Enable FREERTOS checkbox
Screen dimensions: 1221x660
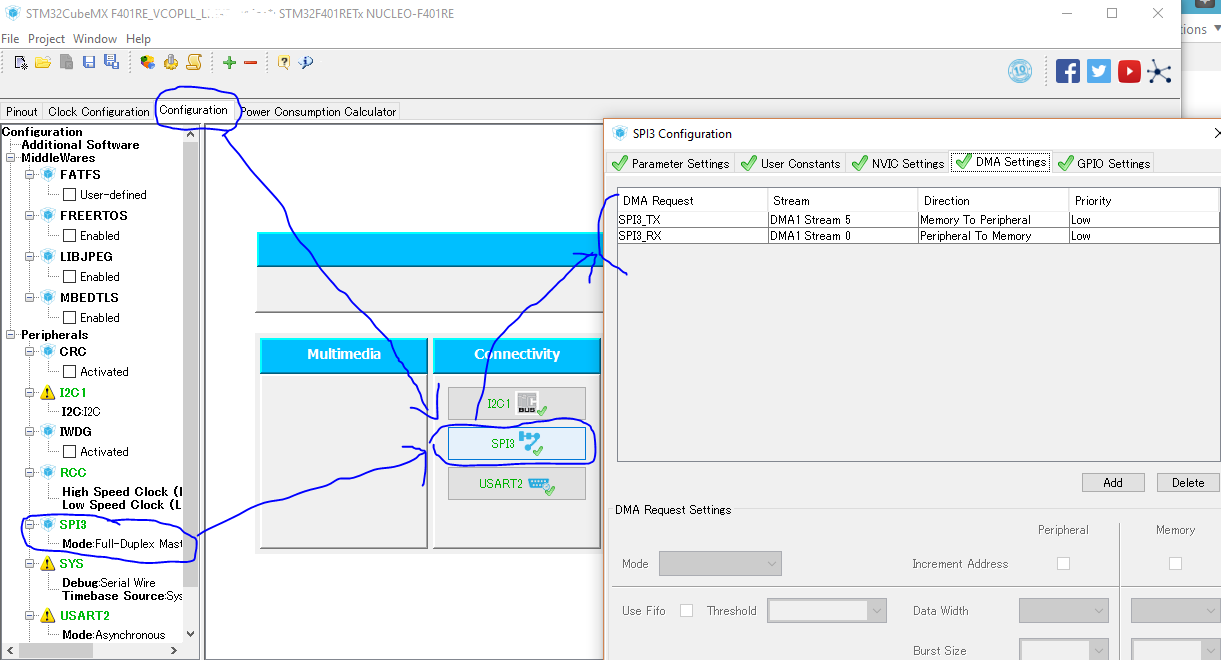click(x=70, y=236)
